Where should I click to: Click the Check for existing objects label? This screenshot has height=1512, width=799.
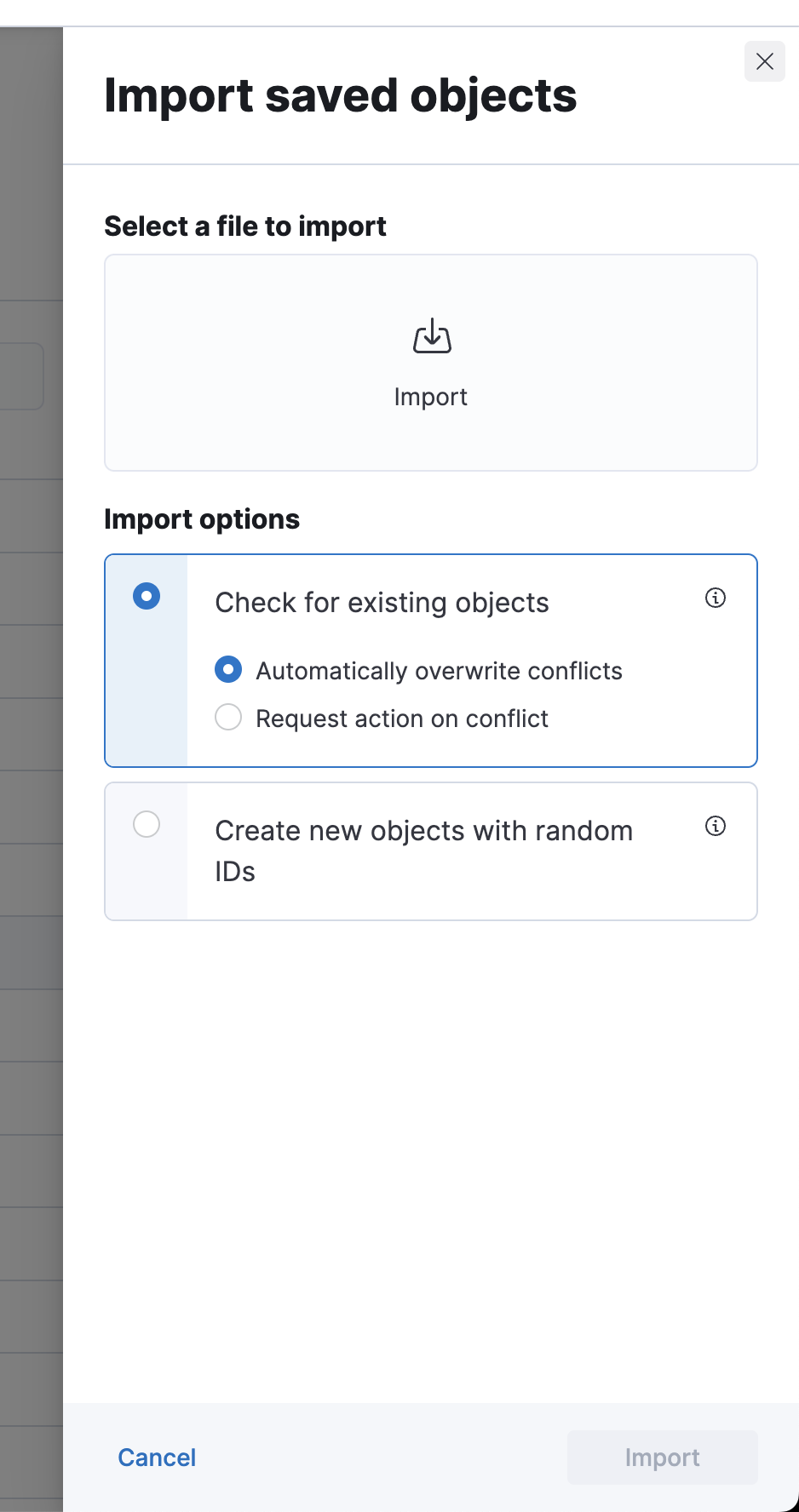pos(382,603)
